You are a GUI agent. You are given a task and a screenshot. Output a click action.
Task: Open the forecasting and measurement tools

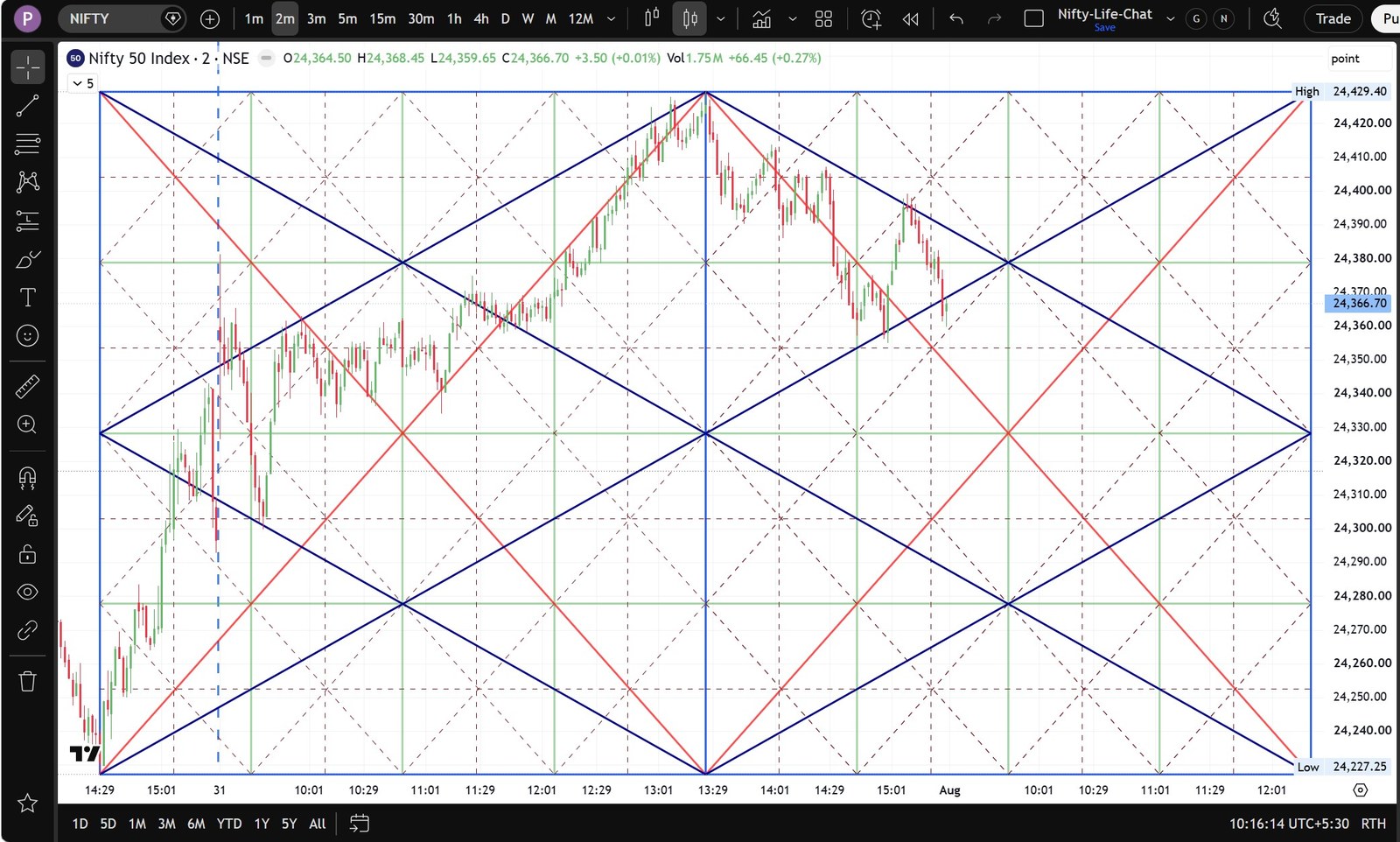pos(27,221)
